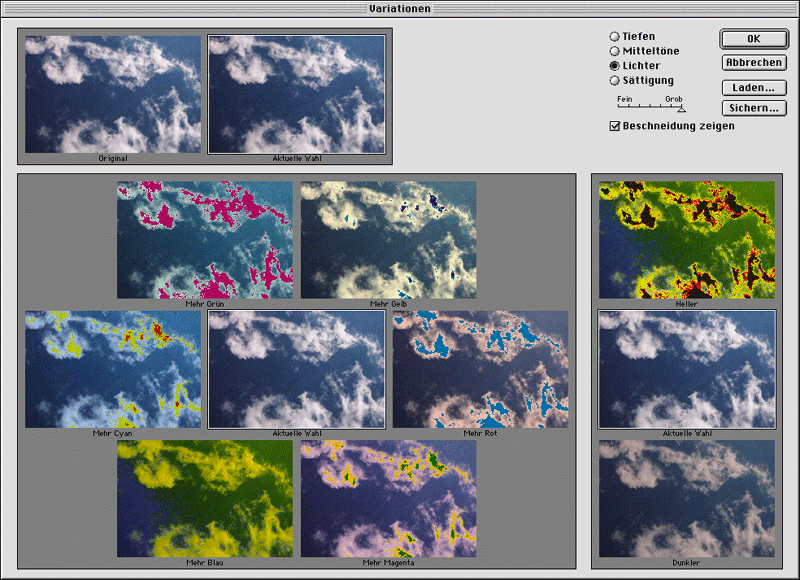Uncheck Beschneidung zeigen checkbox
800x580 pixels.
click(x=615, y=126)
